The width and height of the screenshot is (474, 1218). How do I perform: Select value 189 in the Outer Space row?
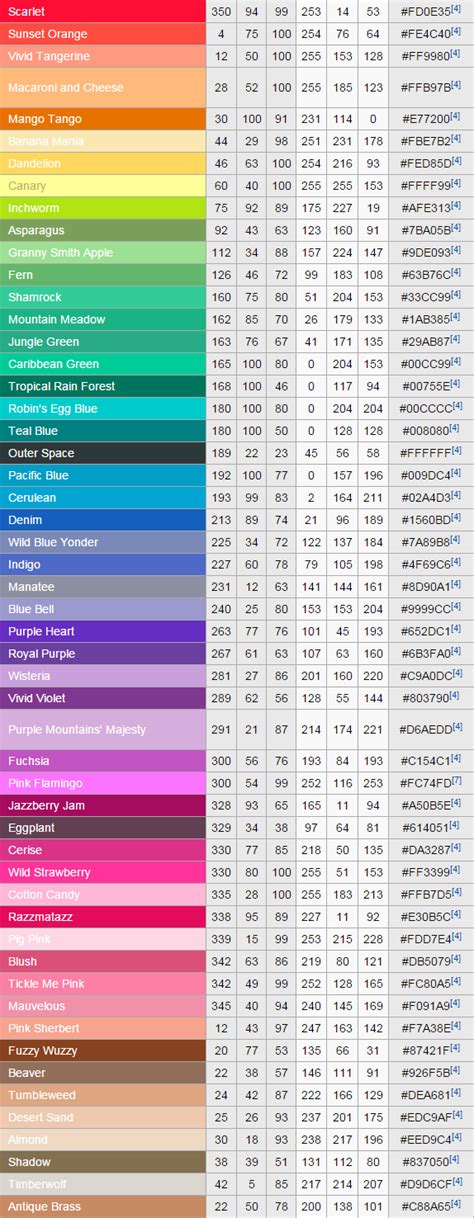point(220,453)
